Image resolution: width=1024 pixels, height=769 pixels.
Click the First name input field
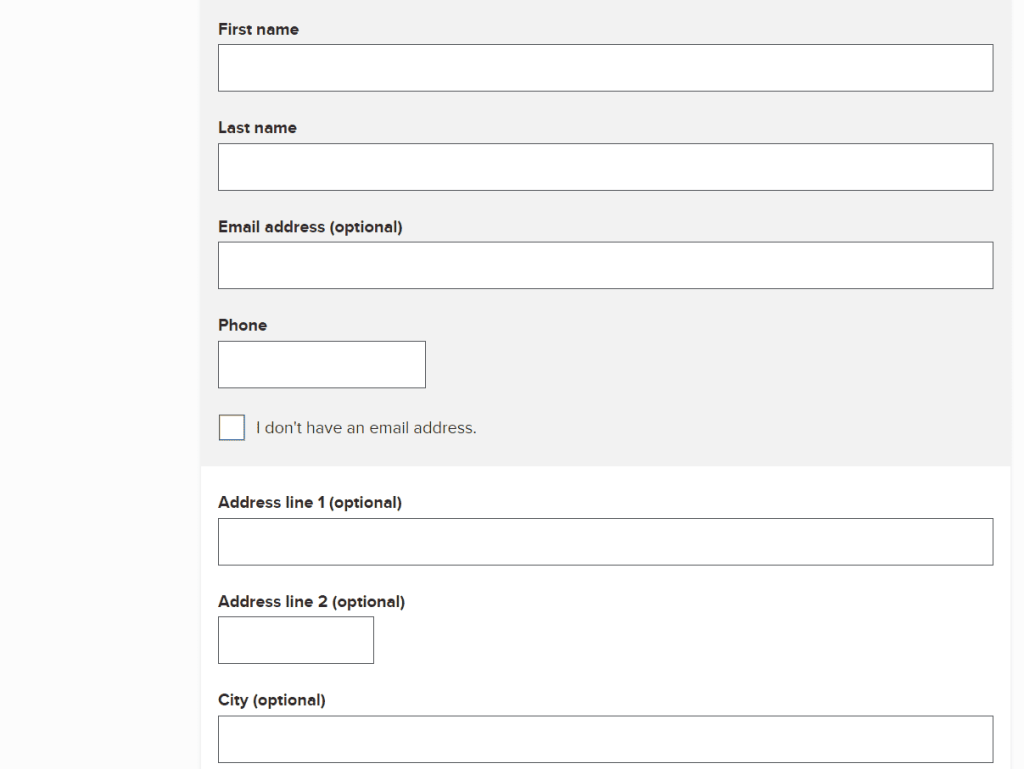[x=605, y=67]
